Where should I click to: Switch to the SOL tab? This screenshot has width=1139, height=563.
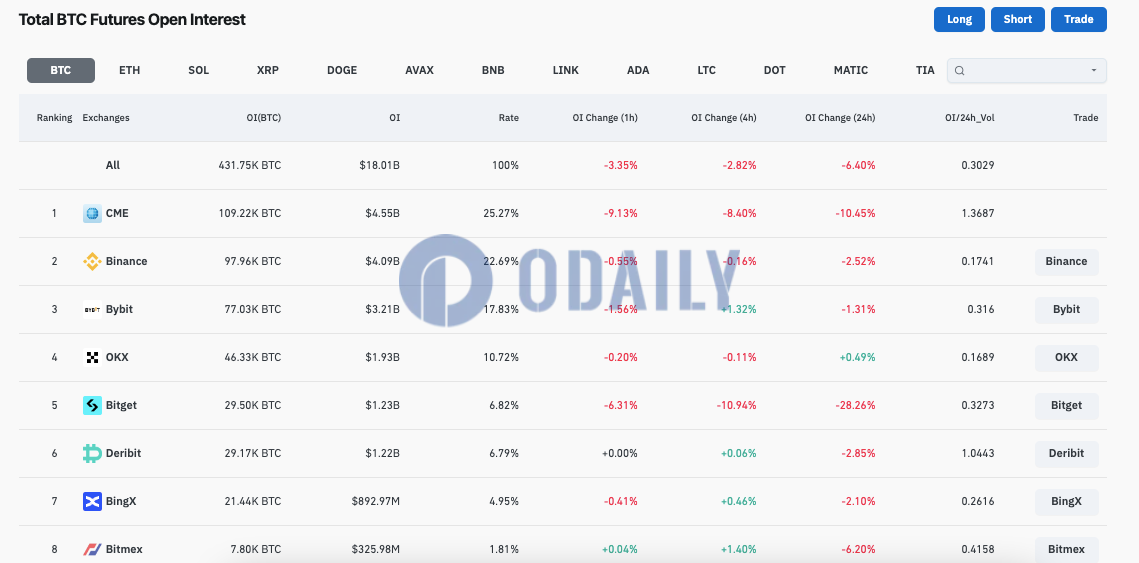click(x=198, y=70)
